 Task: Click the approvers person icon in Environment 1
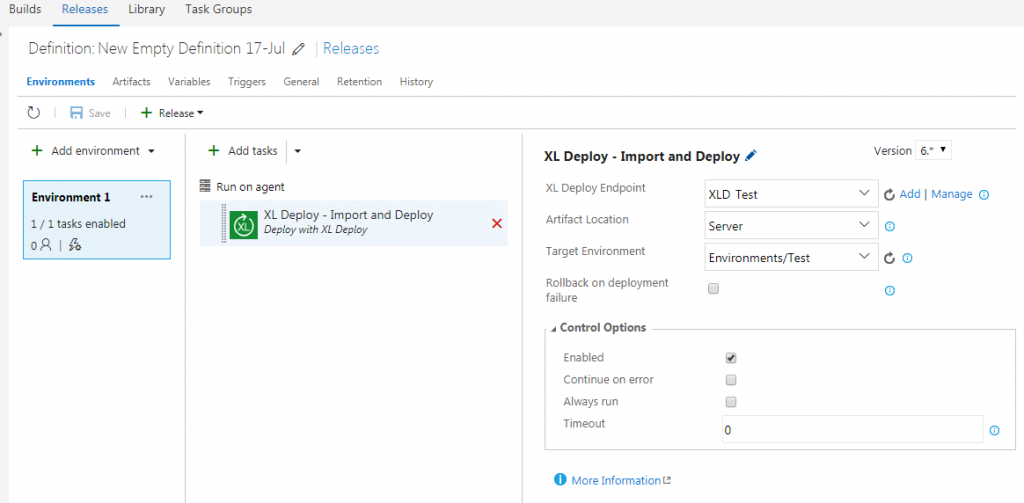click(46, 246)
